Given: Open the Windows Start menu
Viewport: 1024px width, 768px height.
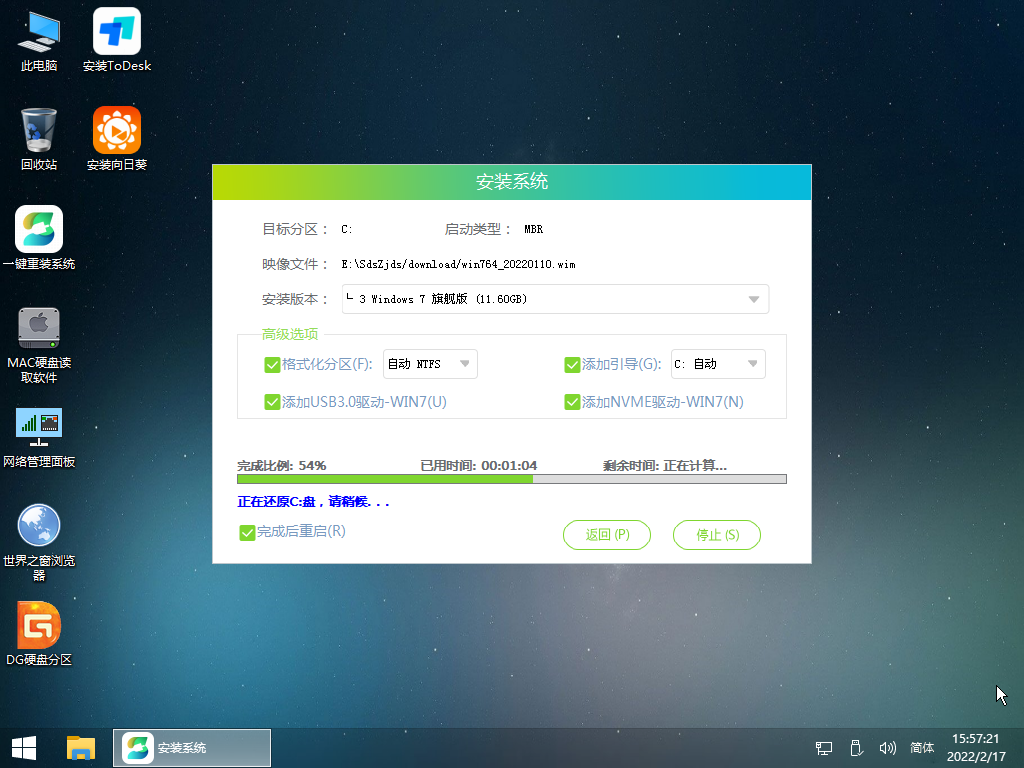Looking at the screenshot, I should (x=22, y=747).
